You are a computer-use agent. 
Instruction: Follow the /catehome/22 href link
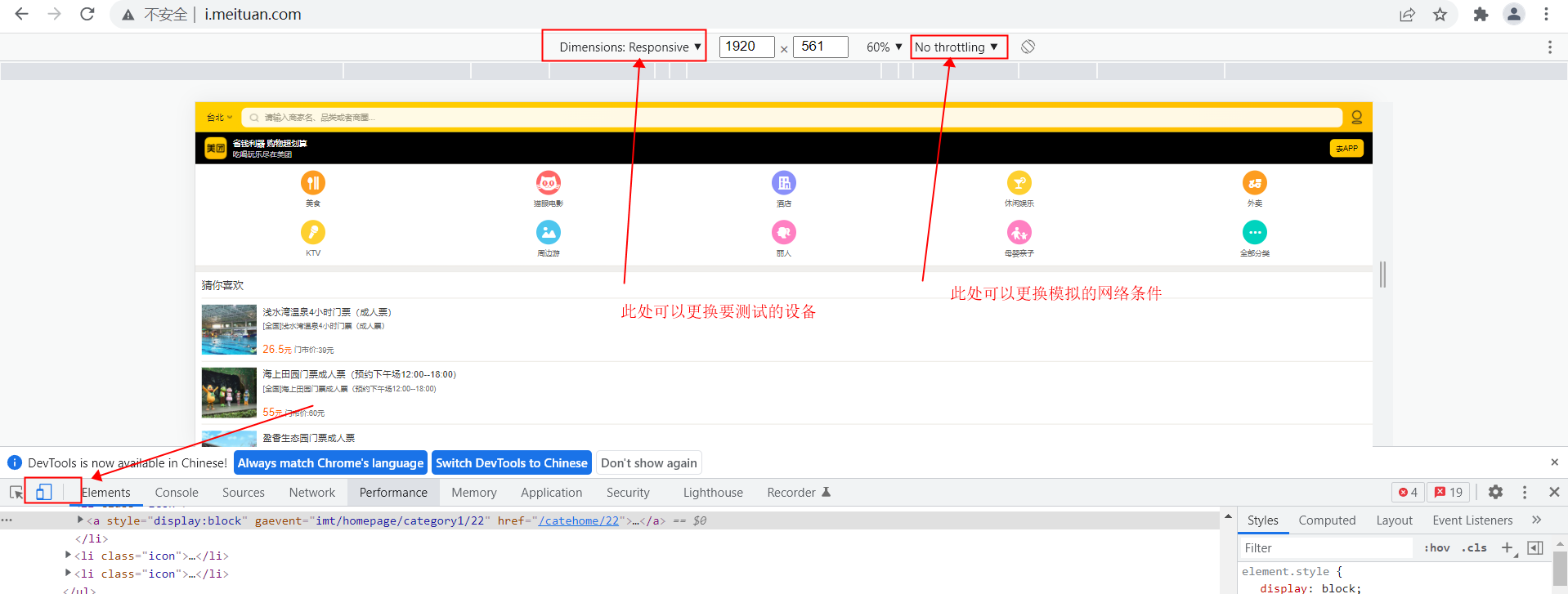pyautogui.click(x=579, y=520)
